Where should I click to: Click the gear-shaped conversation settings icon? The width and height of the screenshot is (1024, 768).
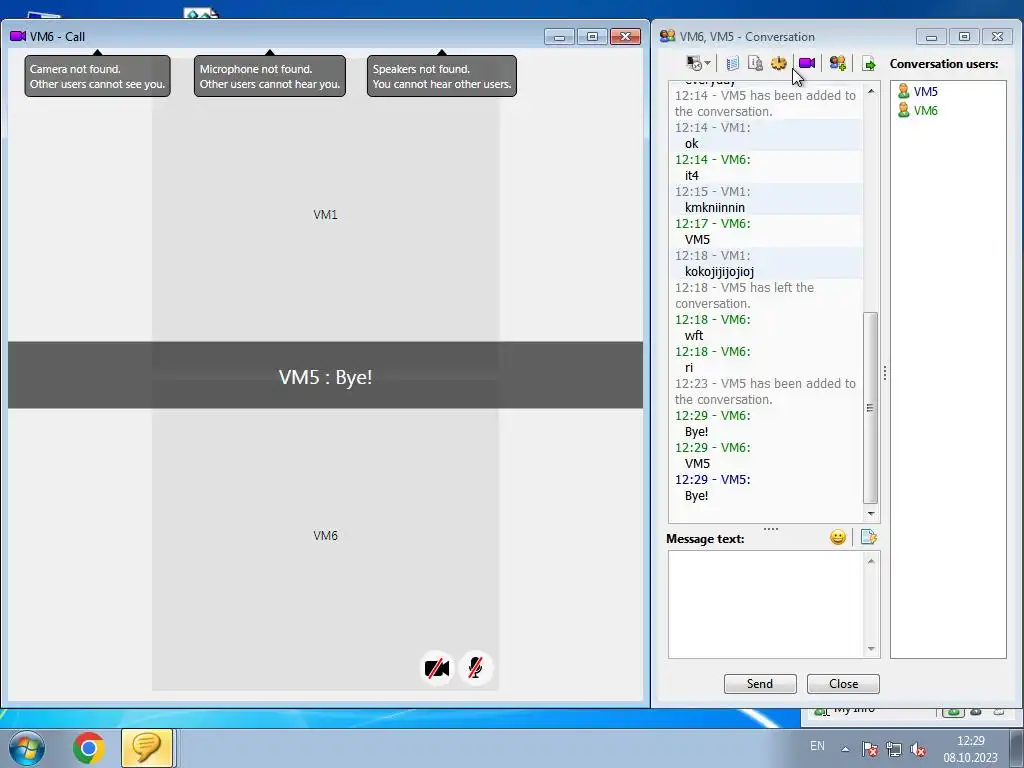click(778, 63)
